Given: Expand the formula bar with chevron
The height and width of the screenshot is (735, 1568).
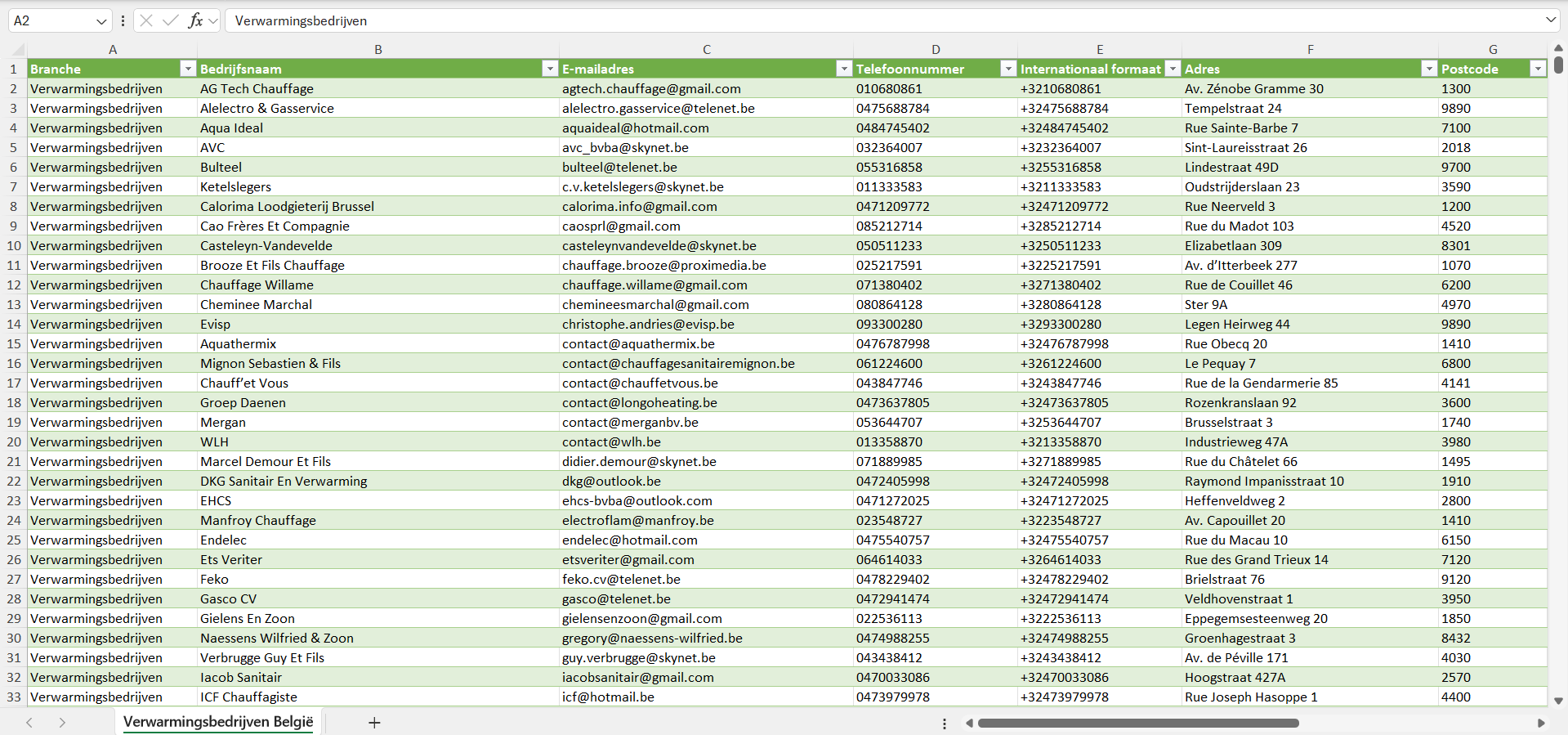Looking at the screenshot, I should click(1550, 20).
